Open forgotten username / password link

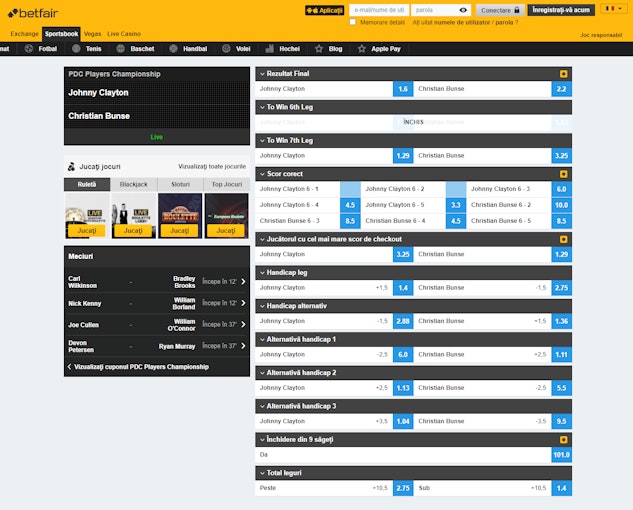coord(465,23)
